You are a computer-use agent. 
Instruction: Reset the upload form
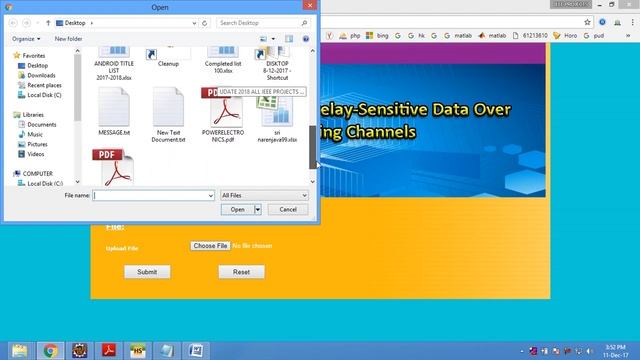tap(241, 272)
